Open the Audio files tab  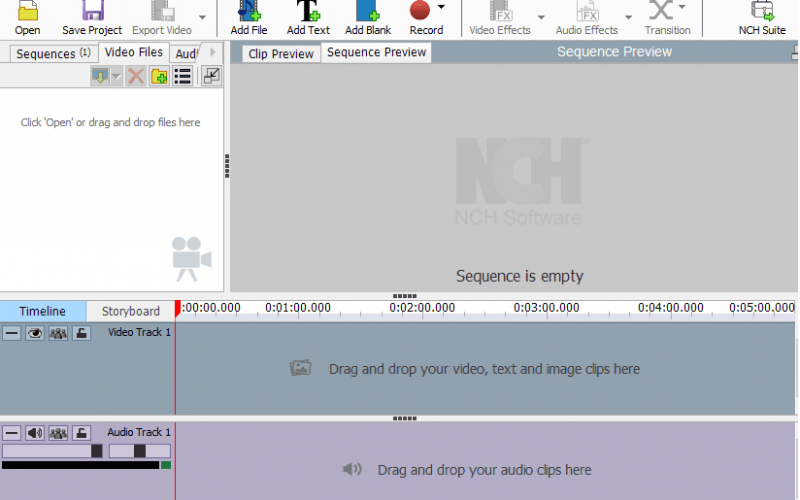click(x=186, y=53)
